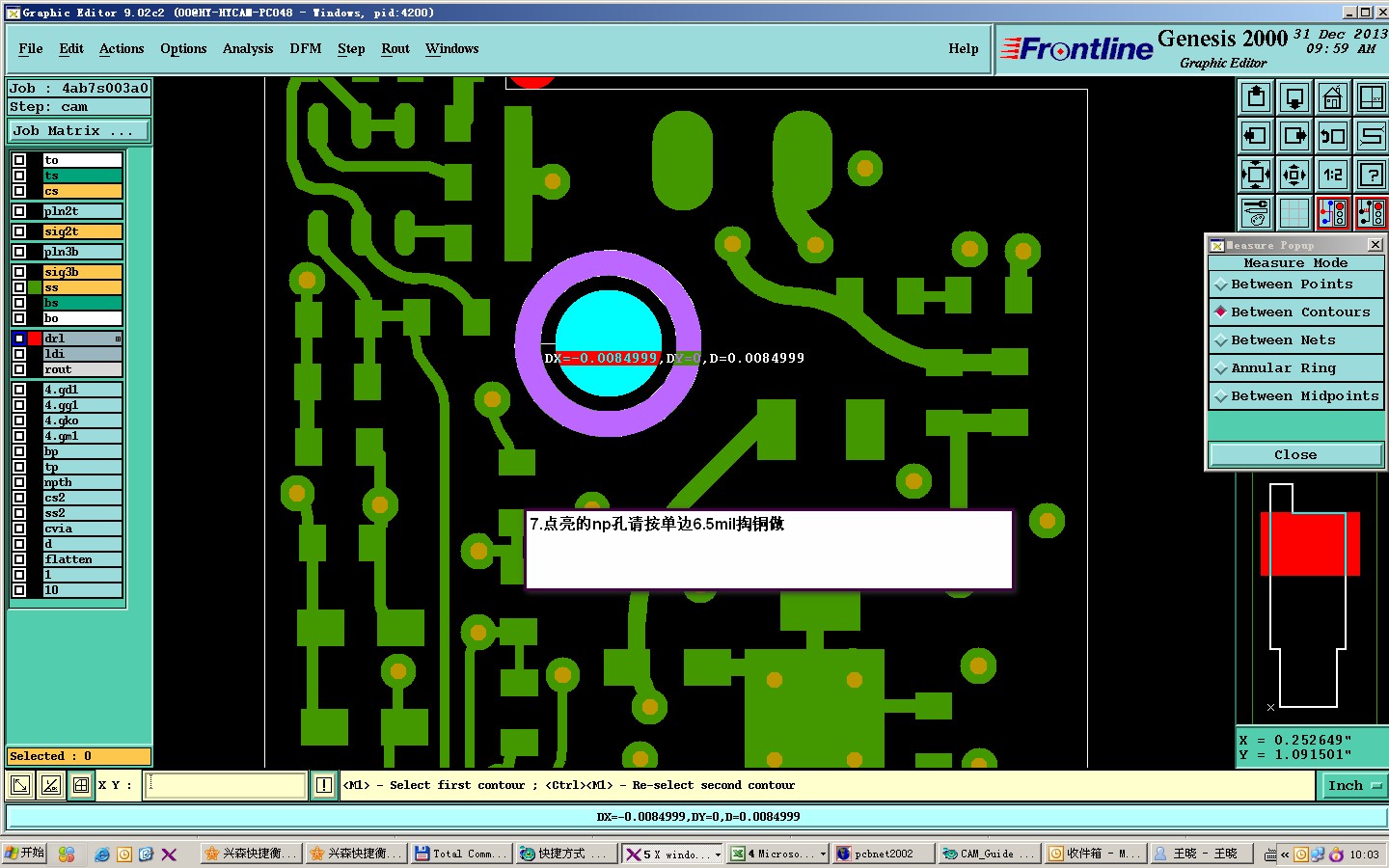This screenshot has height=868, width=1389.
Task: Toggle the checkbox for layer 'cs'
Action: tap(19, 191)
